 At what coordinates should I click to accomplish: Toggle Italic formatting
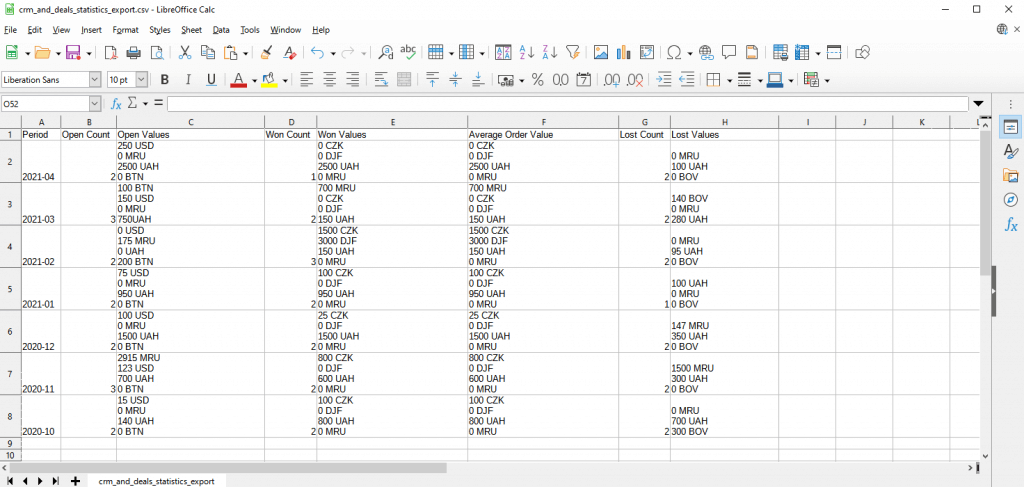coord(188,80)
